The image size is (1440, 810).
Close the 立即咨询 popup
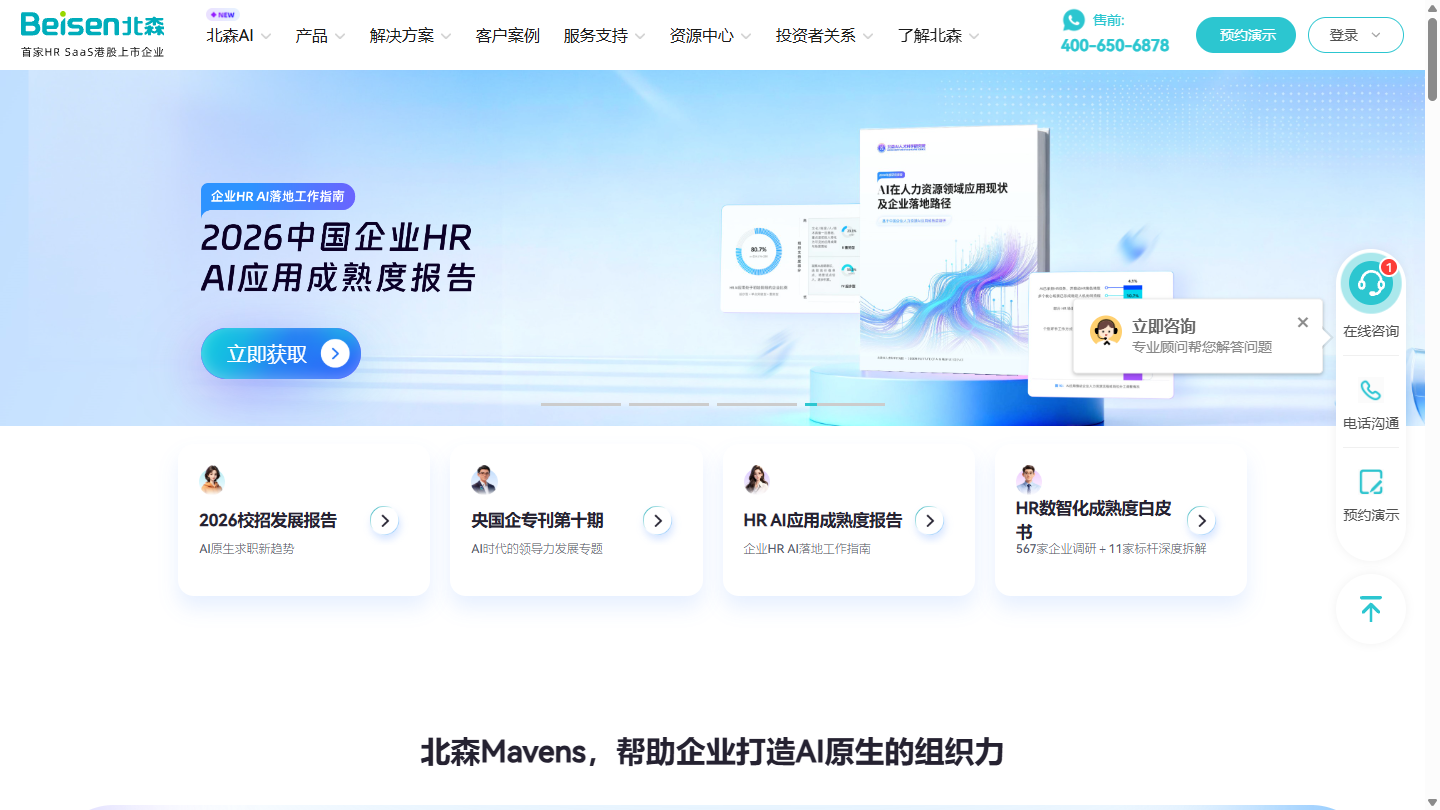(x=1302, y=322)
